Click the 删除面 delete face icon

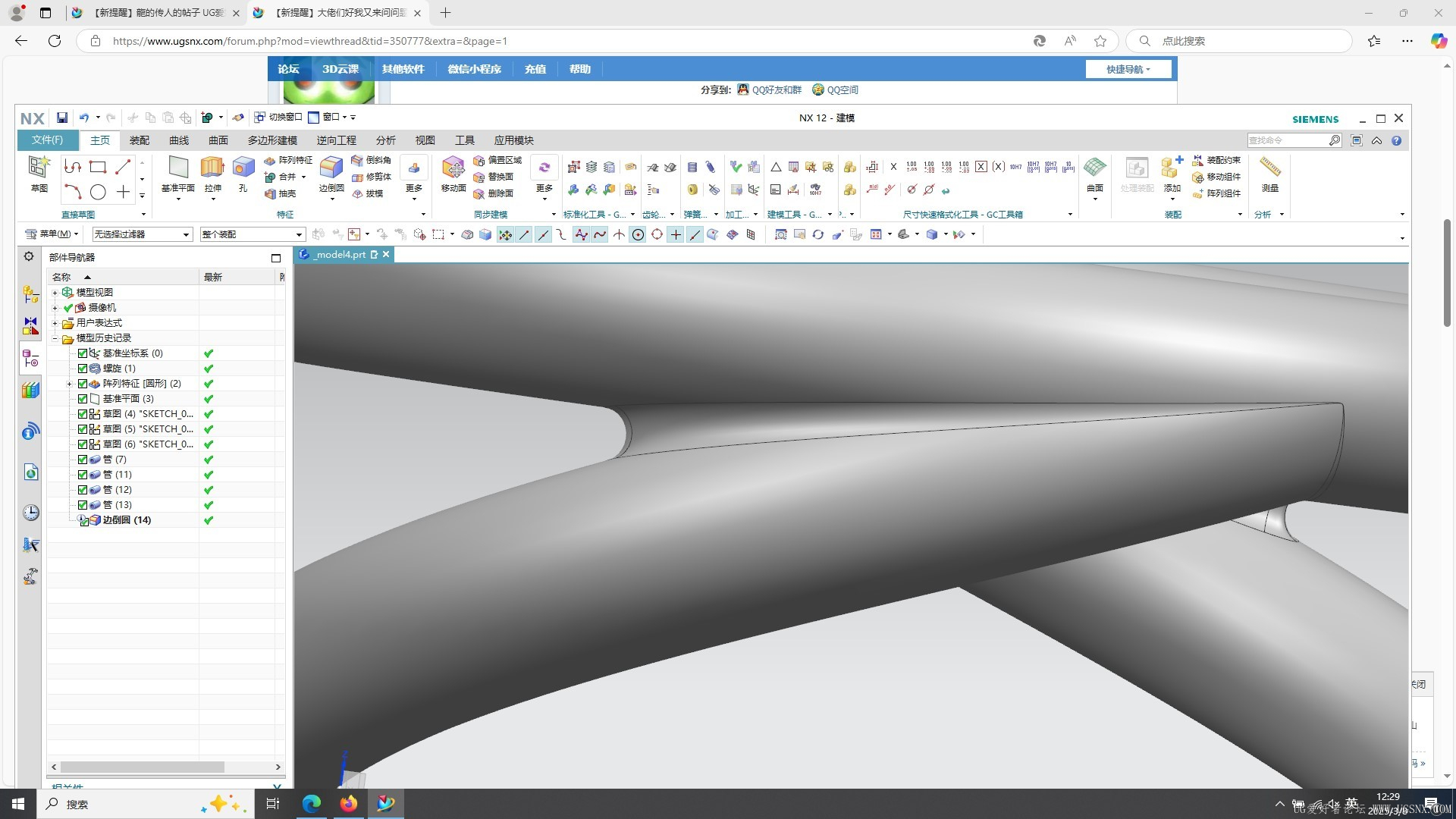[479, 194]
